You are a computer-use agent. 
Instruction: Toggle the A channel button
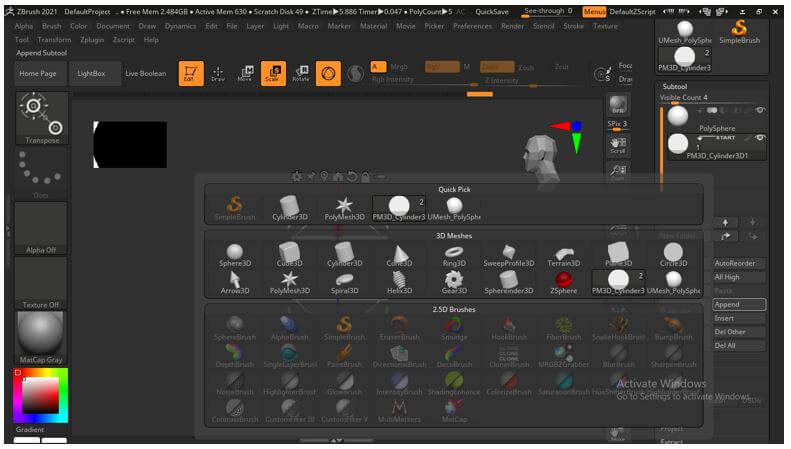point(378,67)
